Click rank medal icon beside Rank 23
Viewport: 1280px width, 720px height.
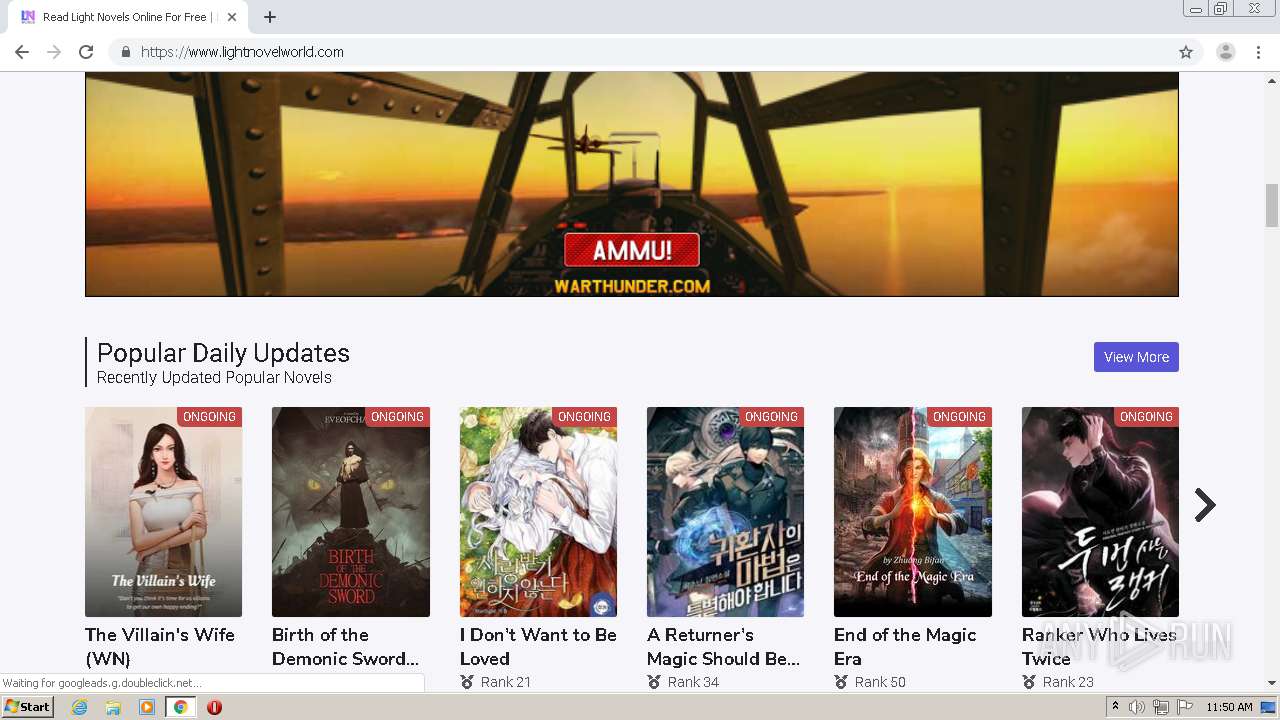[x=1029, y=682]
